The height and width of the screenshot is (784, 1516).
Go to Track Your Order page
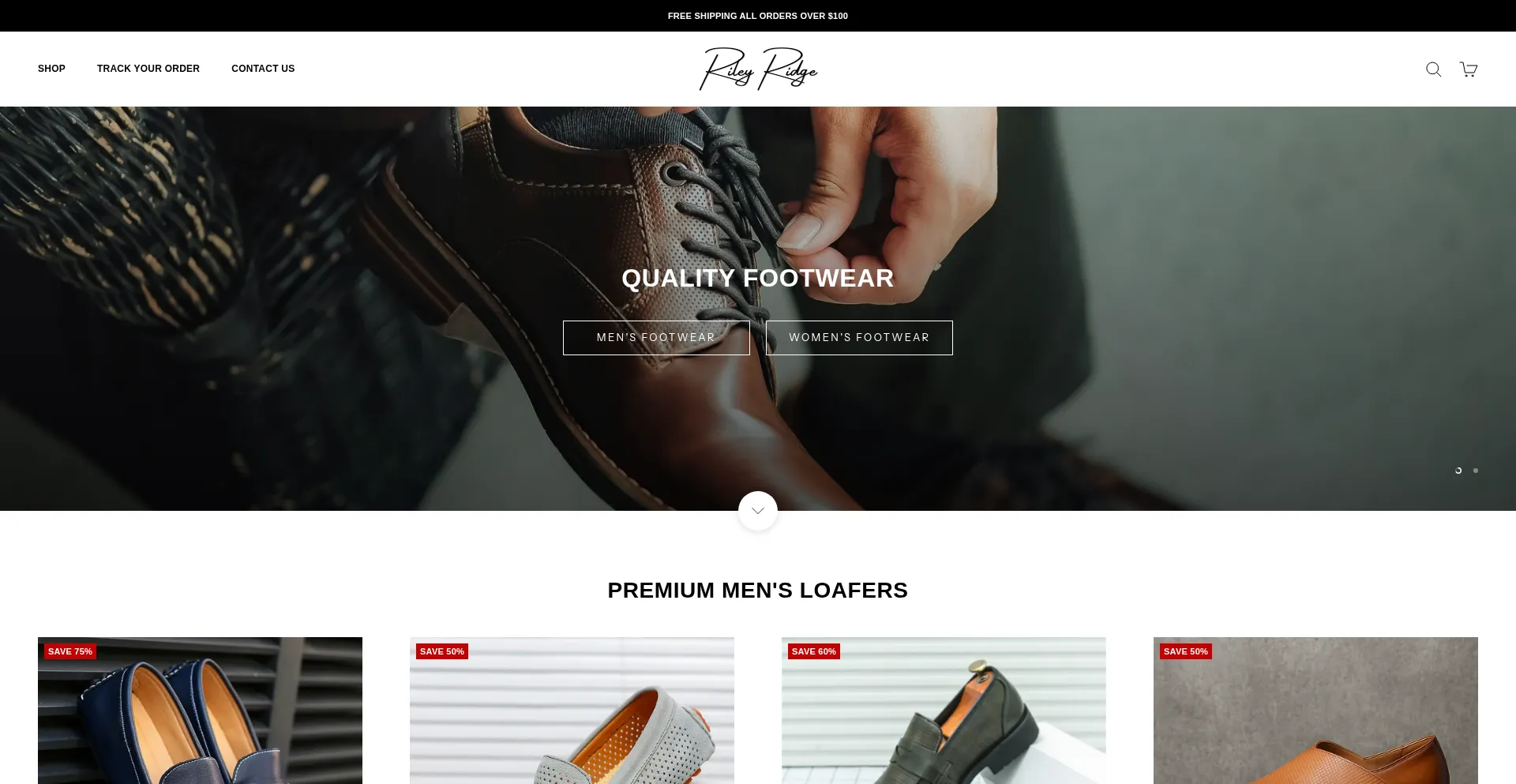(x=148, y=69)
